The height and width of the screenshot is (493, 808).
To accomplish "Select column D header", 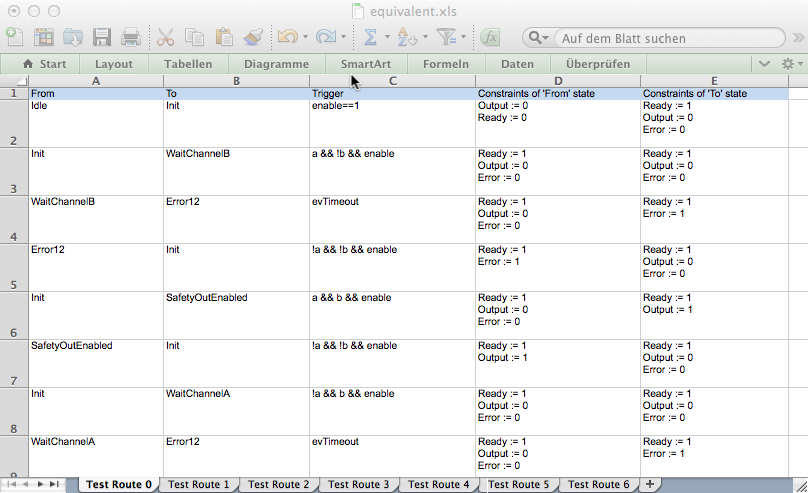I will tap(557, 80).
